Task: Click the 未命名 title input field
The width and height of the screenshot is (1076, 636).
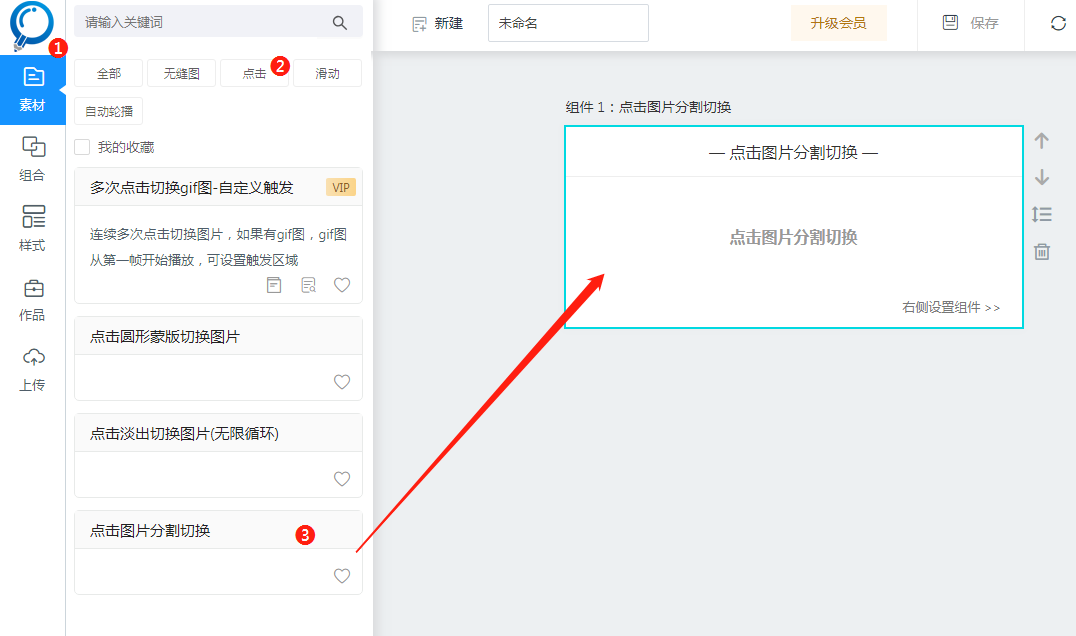Action: click(568, 23)
